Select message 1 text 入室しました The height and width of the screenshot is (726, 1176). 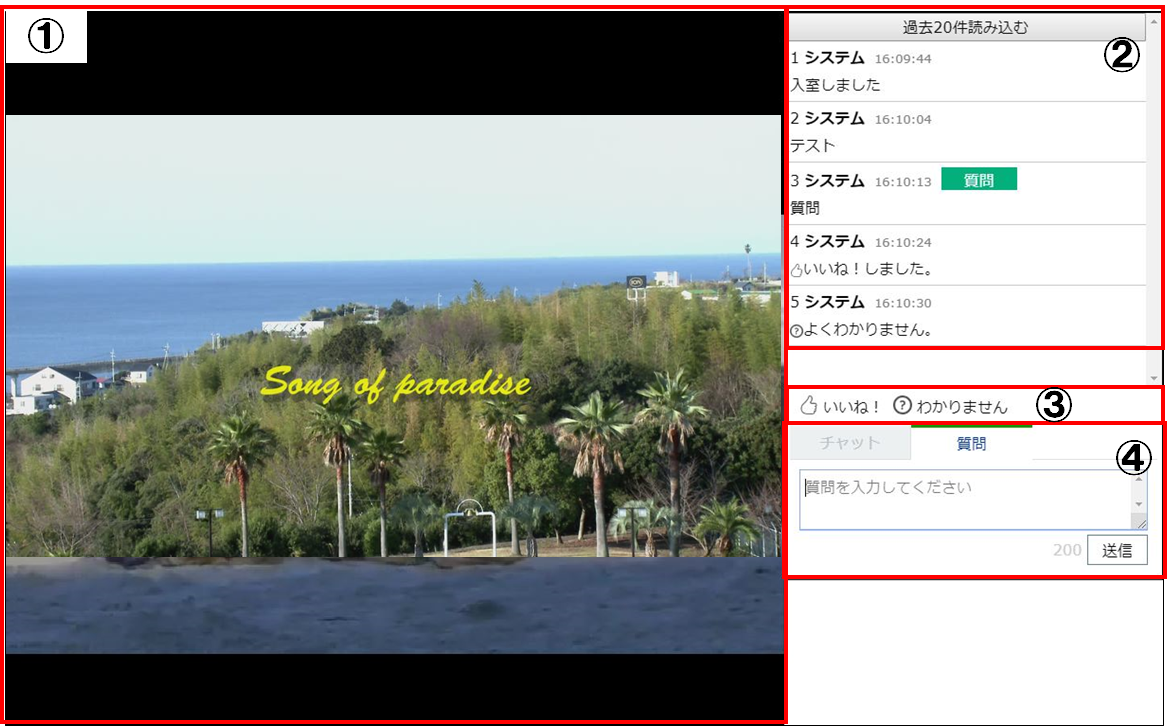click(836, 85)
